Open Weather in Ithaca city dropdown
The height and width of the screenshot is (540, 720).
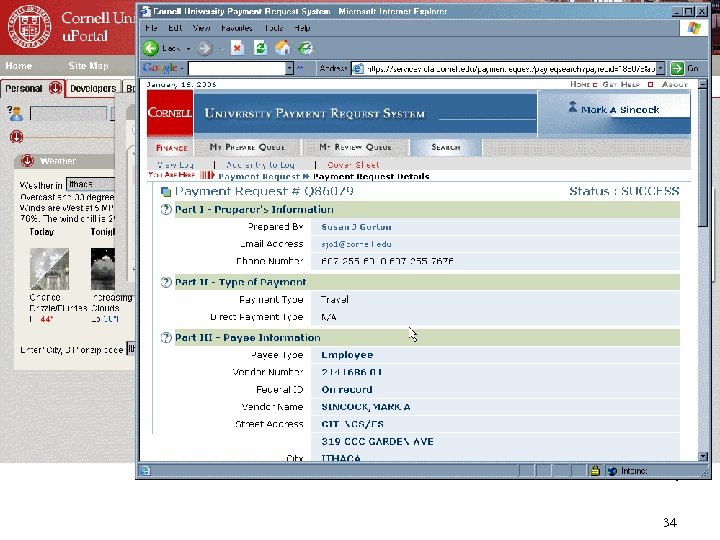pyautogui.click(x=90, y=184)
